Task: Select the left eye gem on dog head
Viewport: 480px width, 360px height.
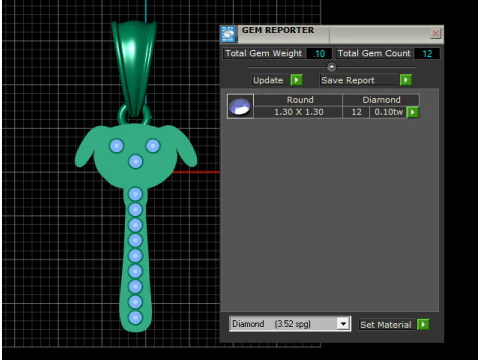Action: pos(116,146)
